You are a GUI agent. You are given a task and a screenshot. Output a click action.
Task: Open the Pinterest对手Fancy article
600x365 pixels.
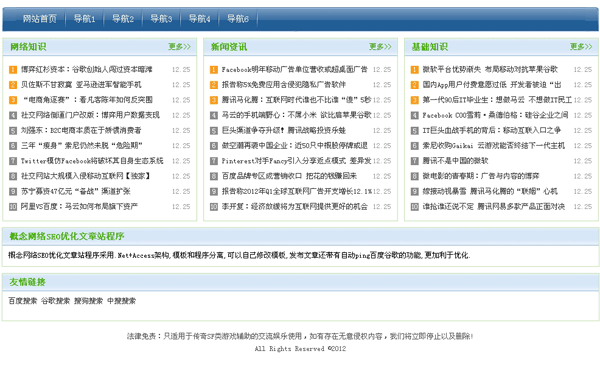(297, 161)
